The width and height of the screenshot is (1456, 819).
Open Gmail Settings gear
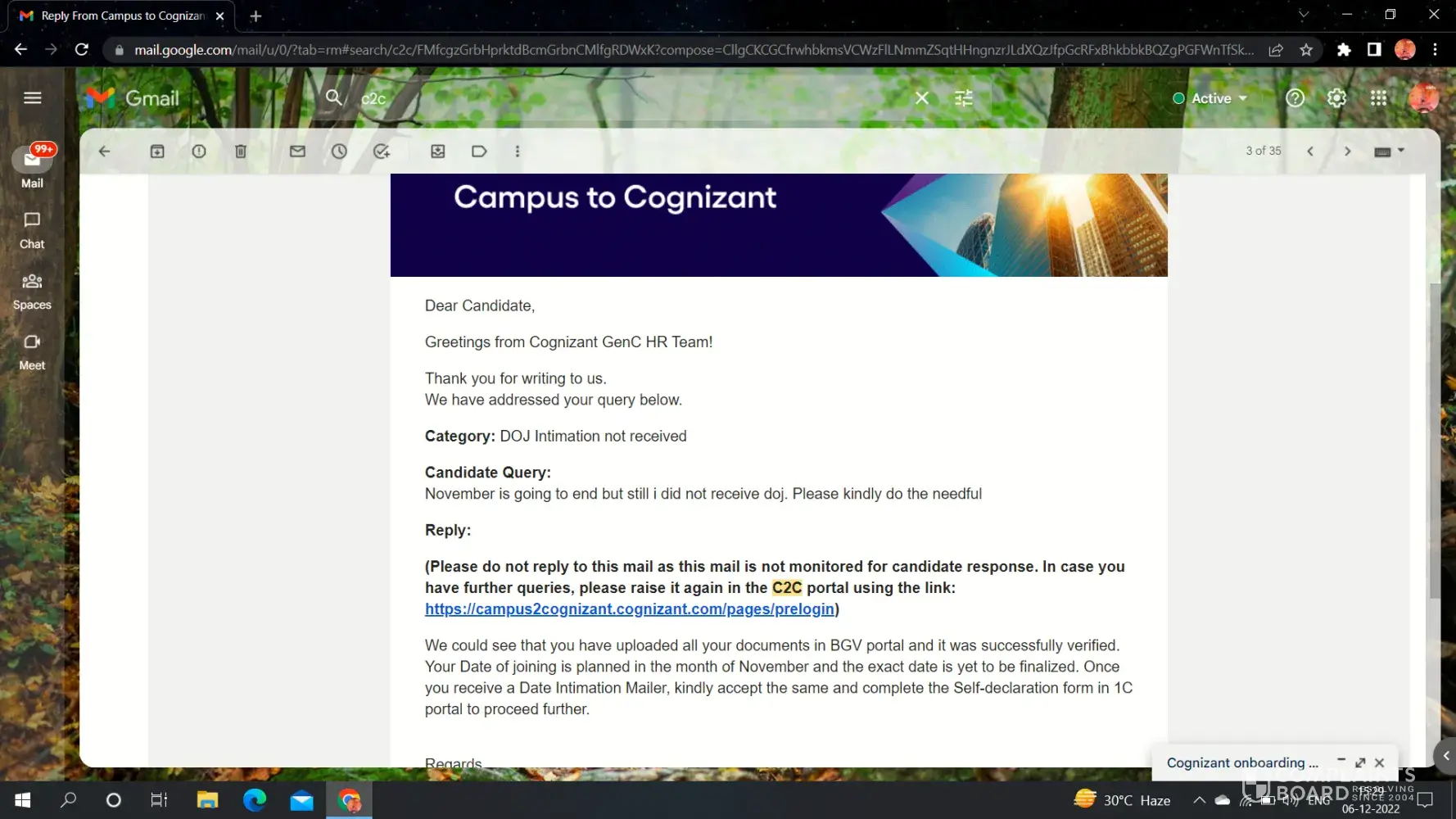click(x=1336, y=98)
